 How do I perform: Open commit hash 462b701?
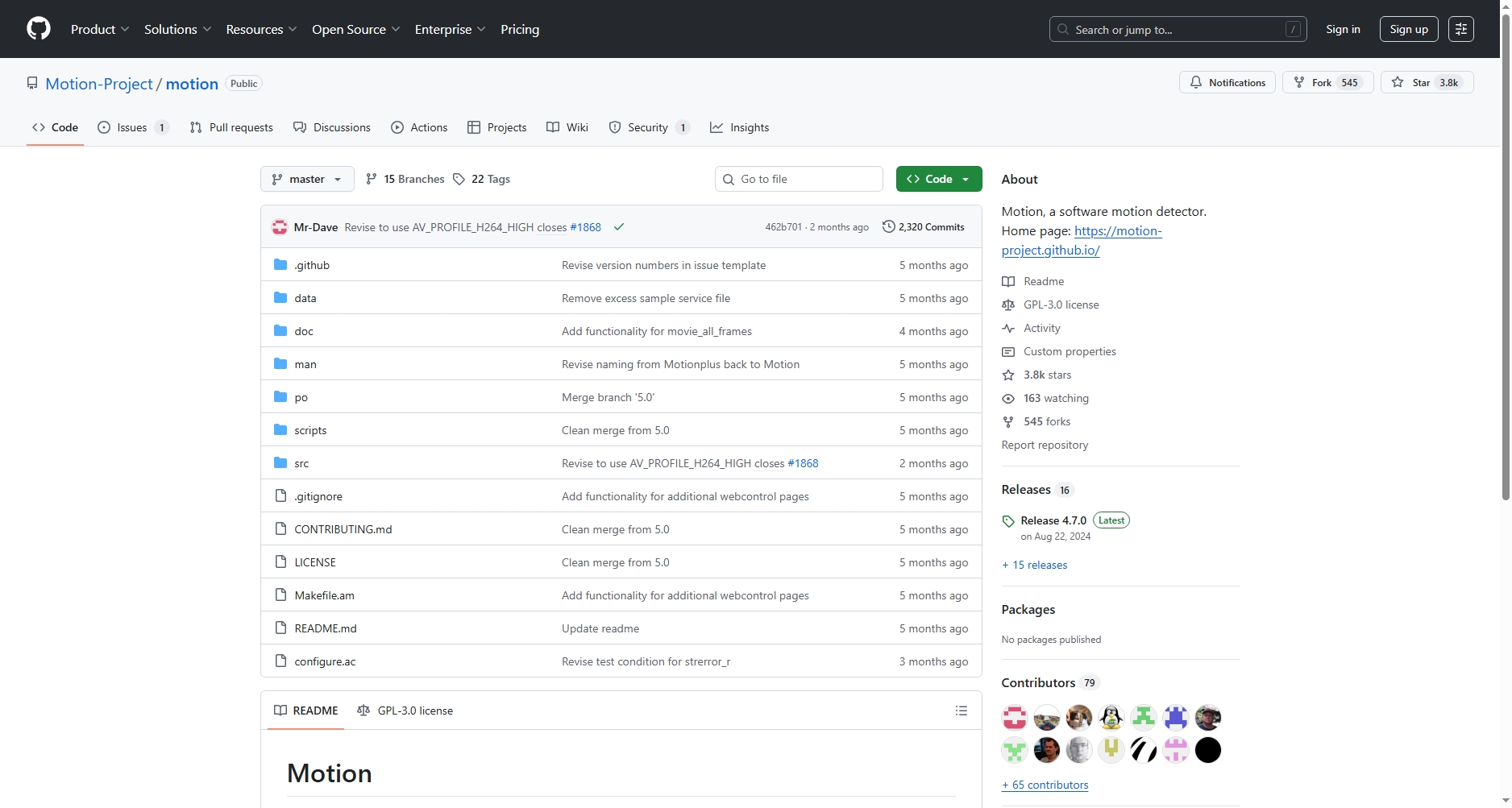tap(783, 227)
